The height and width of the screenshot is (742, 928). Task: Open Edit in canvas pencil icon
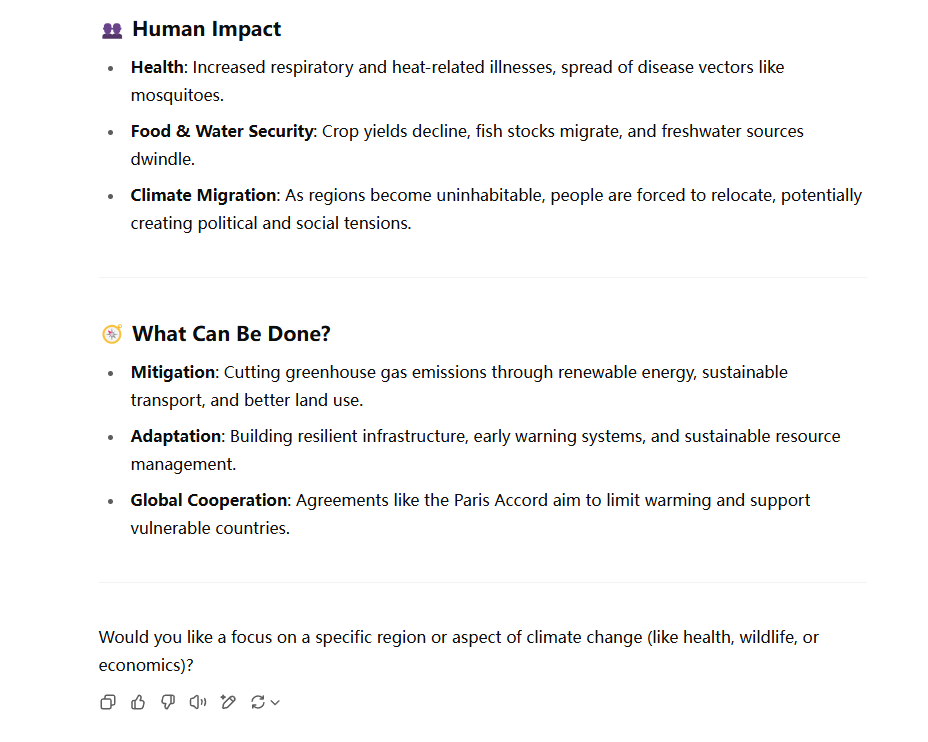click(x=228, y=702)
